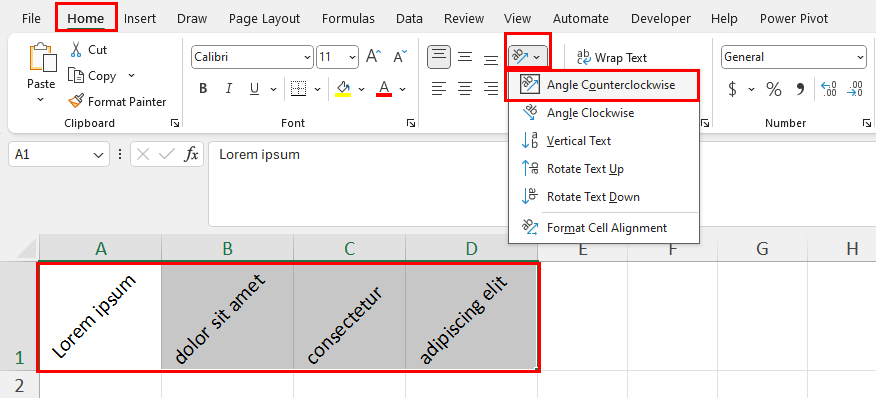Decrease font size with smaller A
This screenshot has height=398, width=876.
(399, 56)
